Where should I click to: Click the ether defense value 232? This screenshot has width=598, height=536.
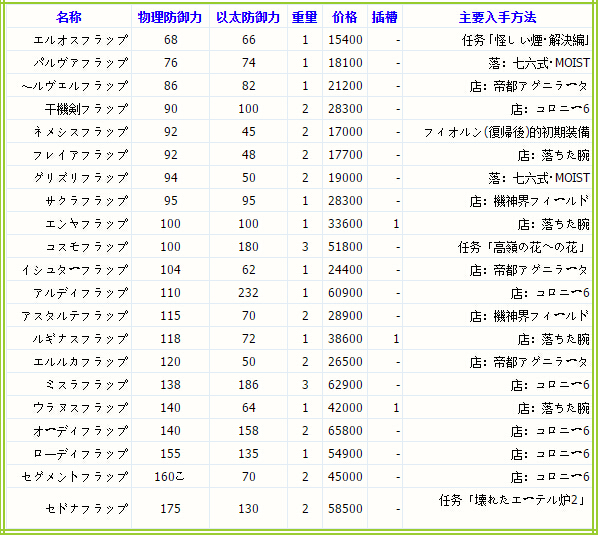249,293
